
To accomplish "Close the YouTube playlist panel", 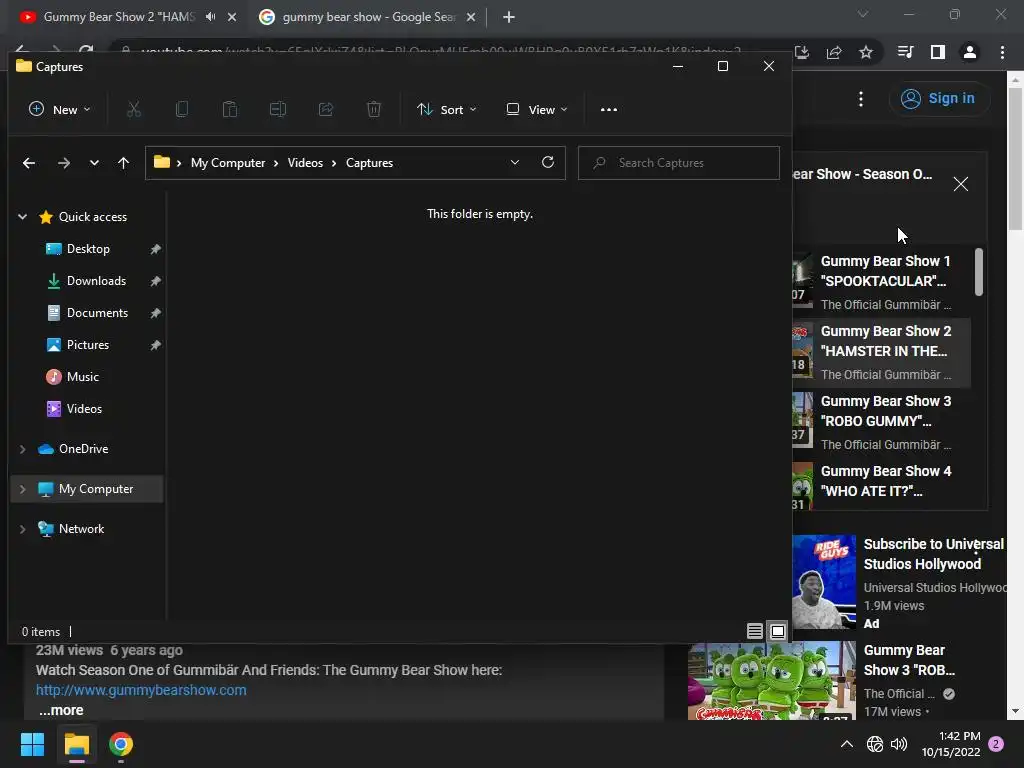I will coord(961,184).
